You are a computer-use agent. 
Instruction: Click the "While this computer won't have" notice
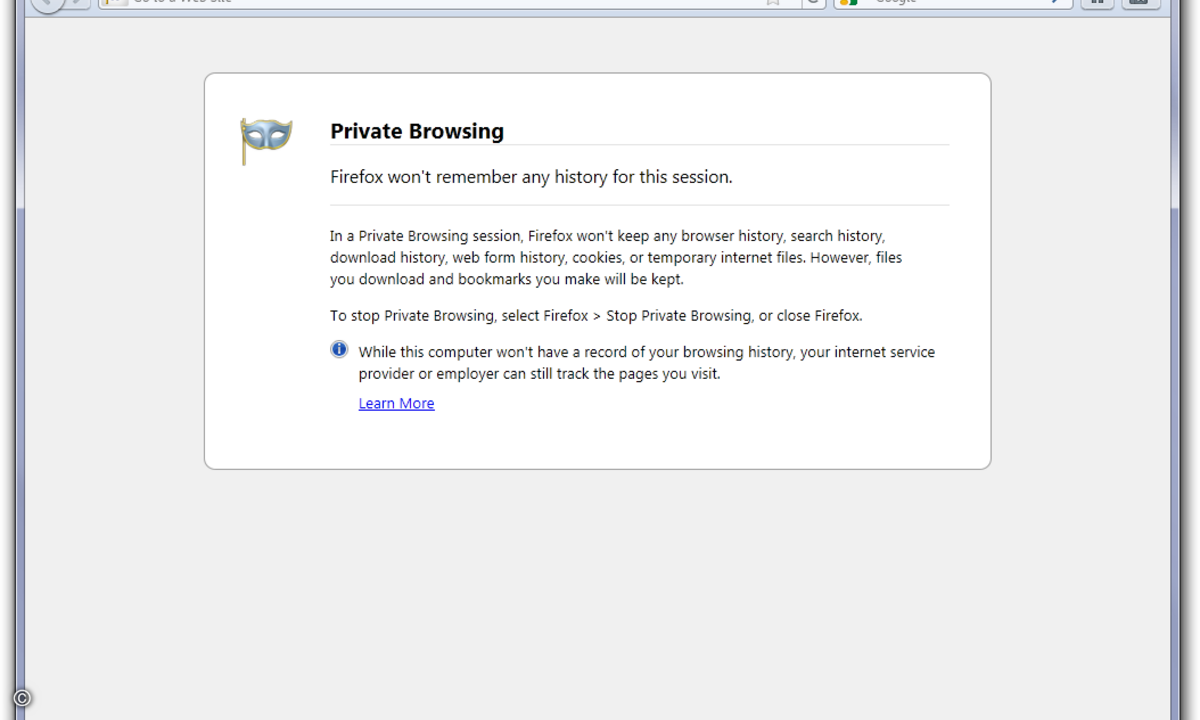pyautogui.click(x=647, y=363)
